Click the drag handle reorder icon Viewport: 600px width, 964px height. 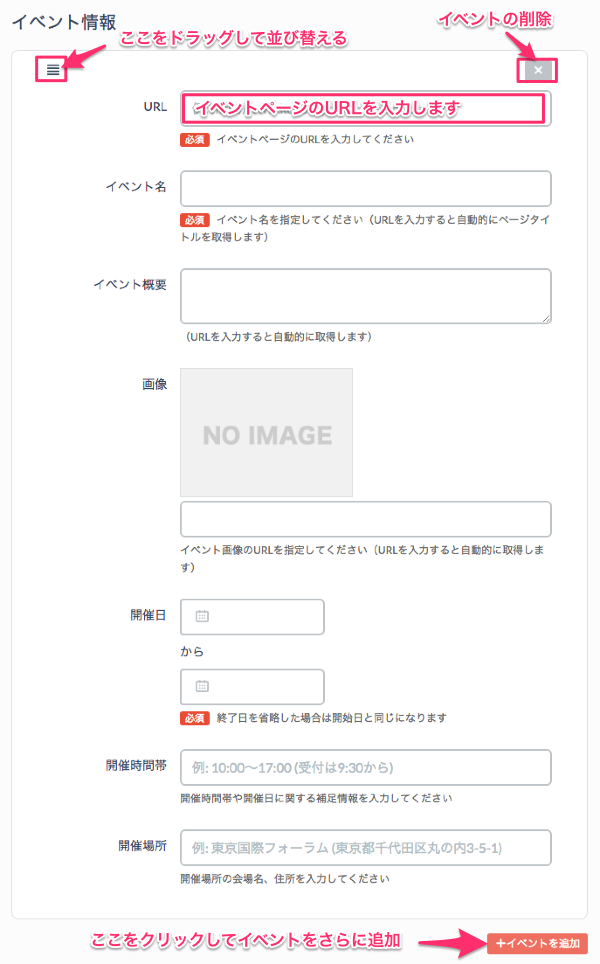(52, 70)
